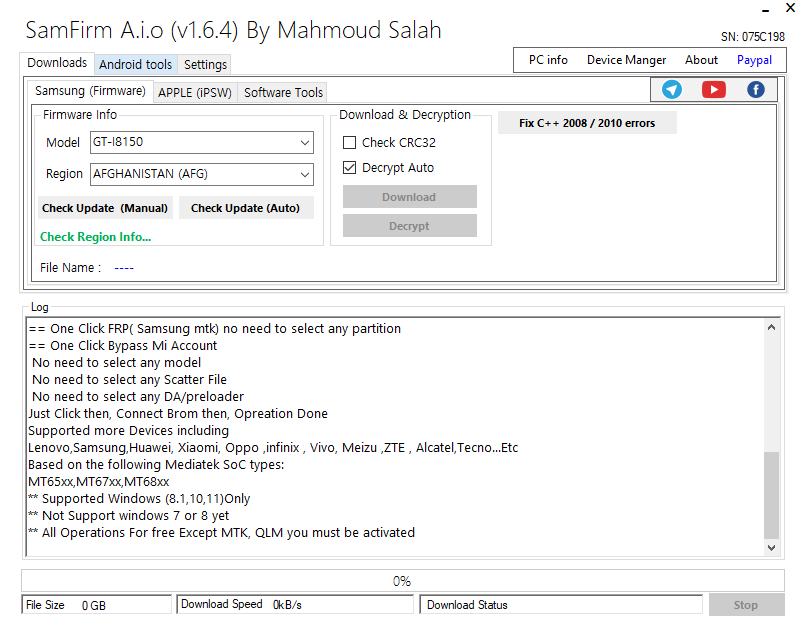
Task: Expand the Model dropdown arrow
Action: click(x=305, y=143)
